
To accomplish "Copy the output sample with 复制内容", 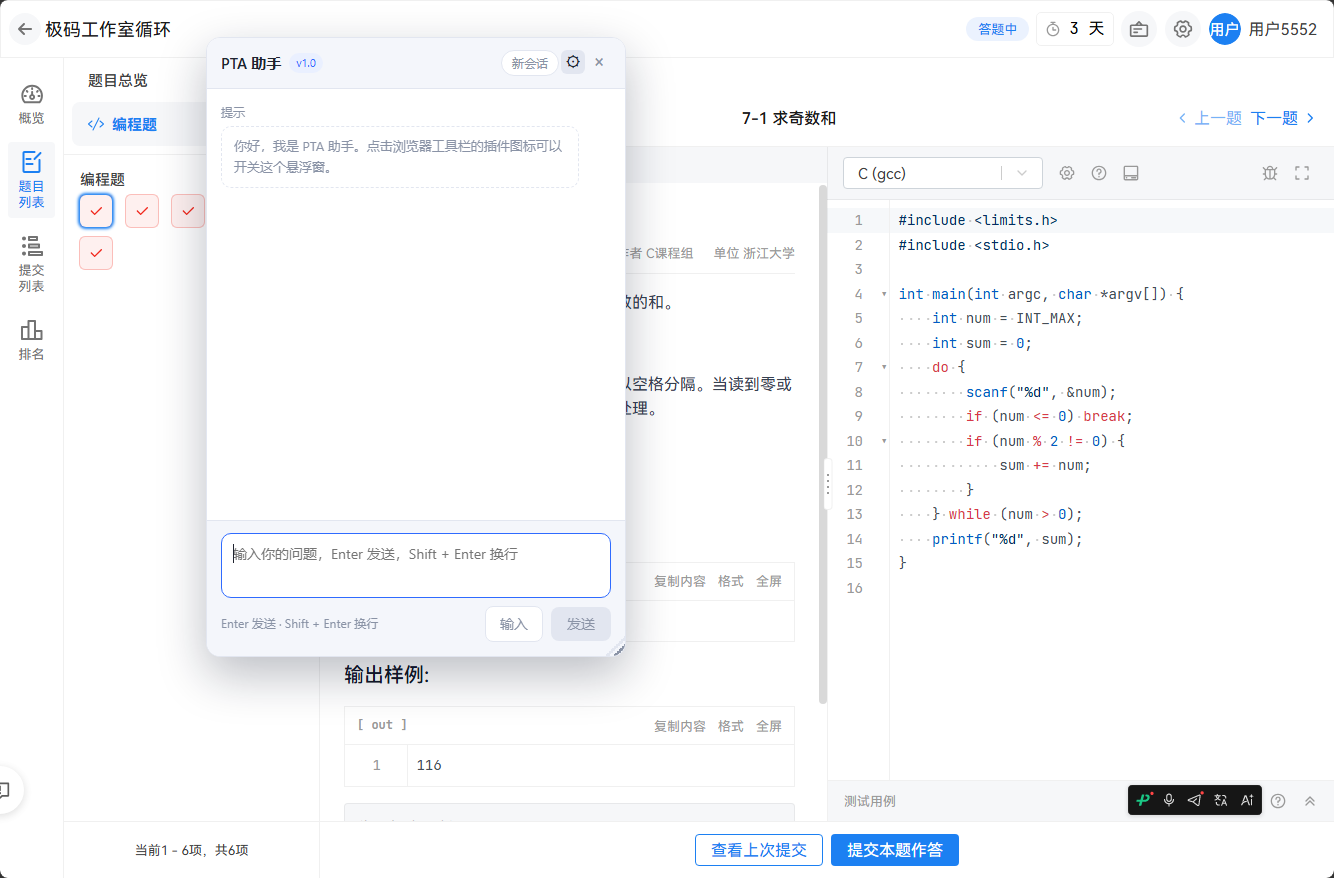I will [x=680, y=726].
